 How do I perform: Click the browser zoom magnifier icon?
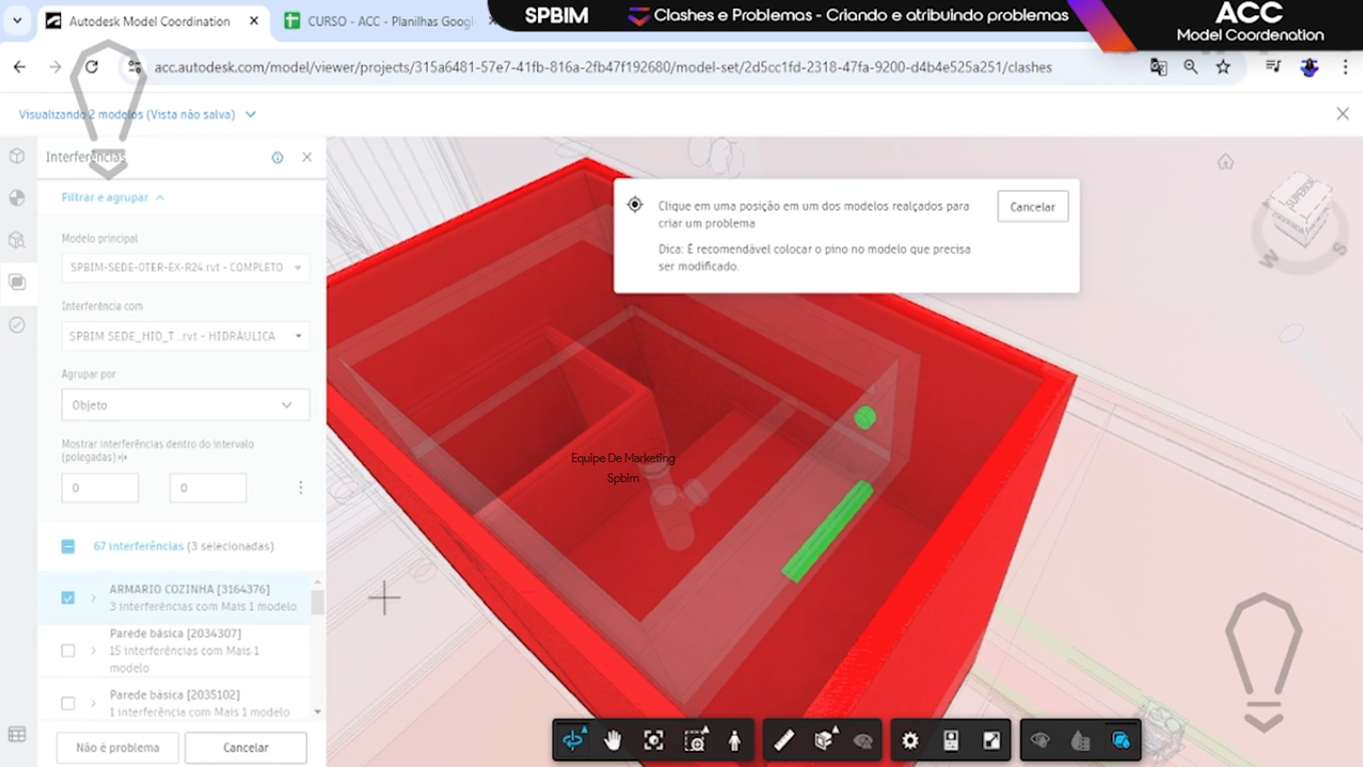1190,67
